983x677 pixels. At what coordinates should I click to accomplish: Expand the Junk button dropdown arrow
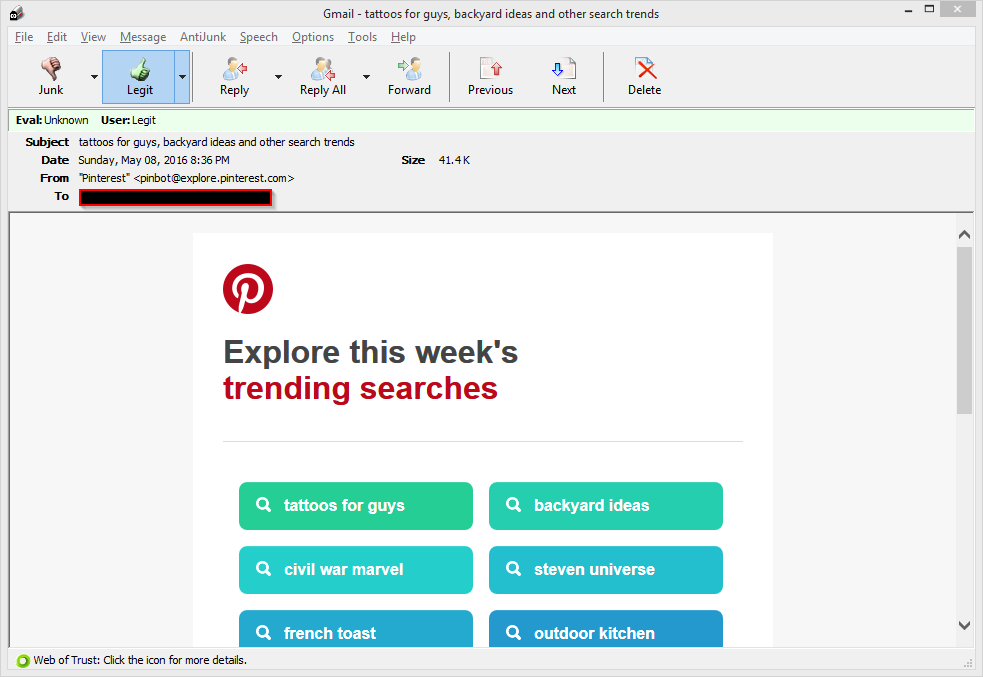pos(94,76)
